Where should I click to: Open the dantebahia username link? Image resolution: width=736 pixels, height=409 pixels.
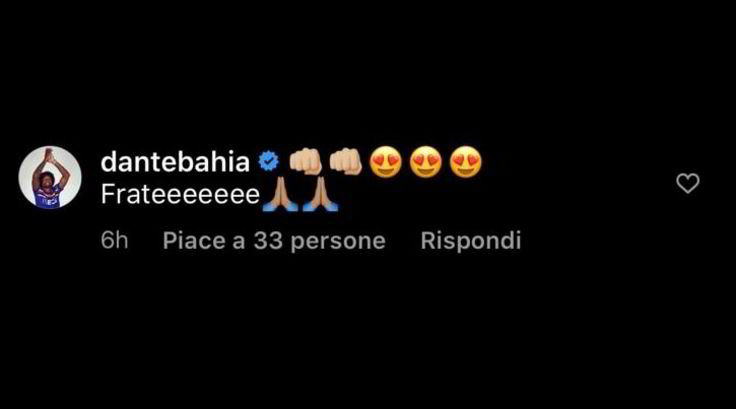tap(175, 162)
